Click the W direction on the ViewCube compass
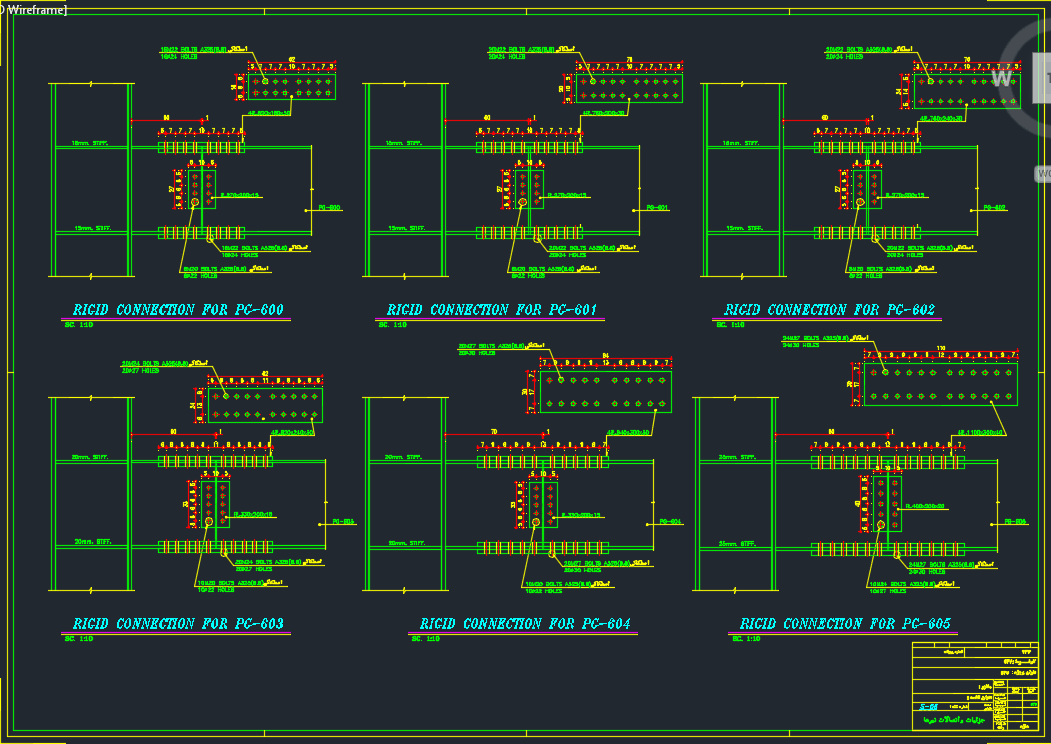 (x=1001, y=79)
